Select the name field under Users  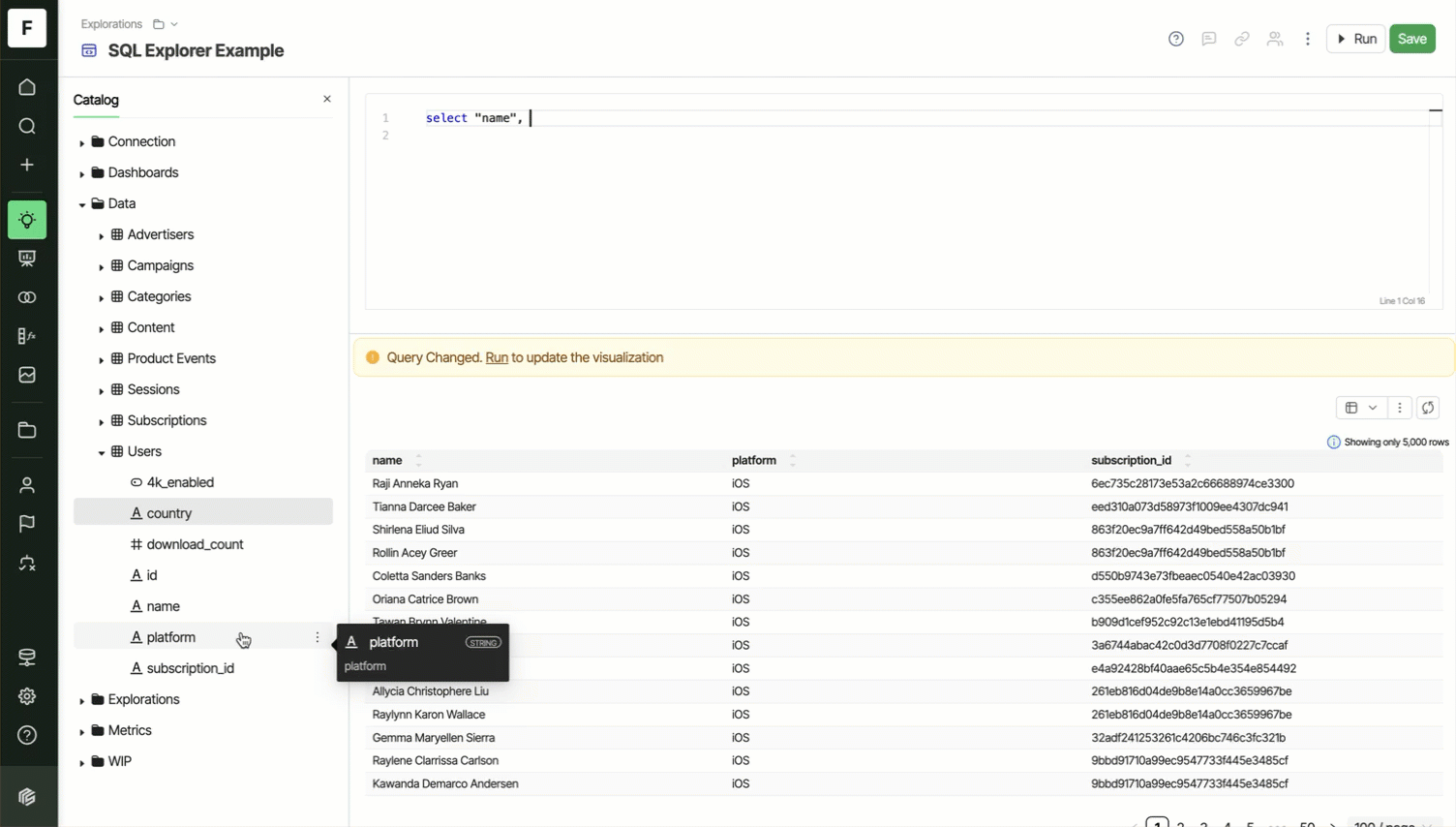coord(203,606)
